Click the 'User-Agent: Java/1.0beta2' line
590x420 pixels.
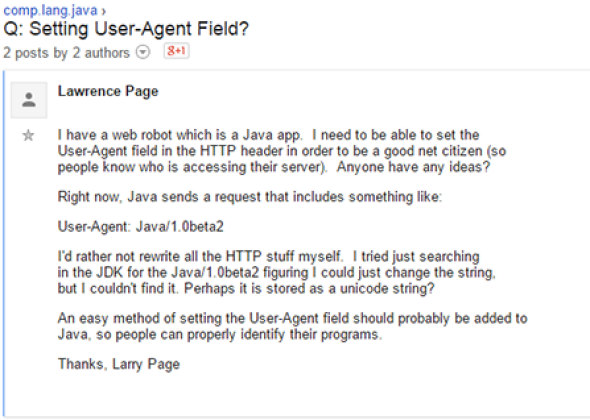pos(141,227)
